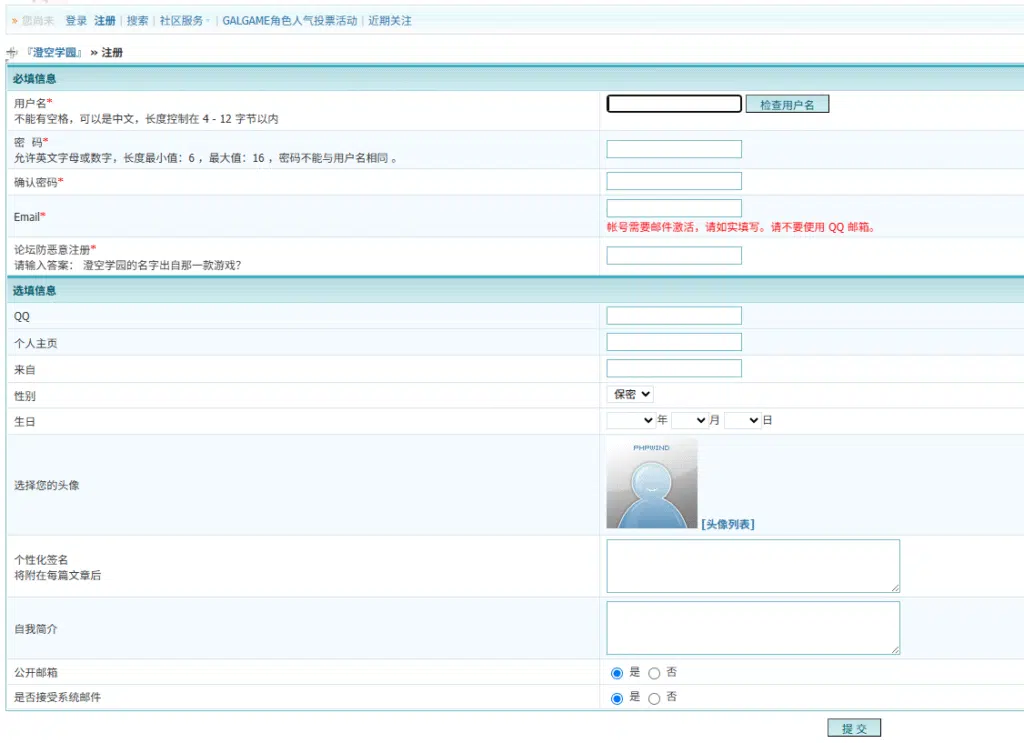
Task: Click the default PHPWind avatar image
Action: (651, 483)
